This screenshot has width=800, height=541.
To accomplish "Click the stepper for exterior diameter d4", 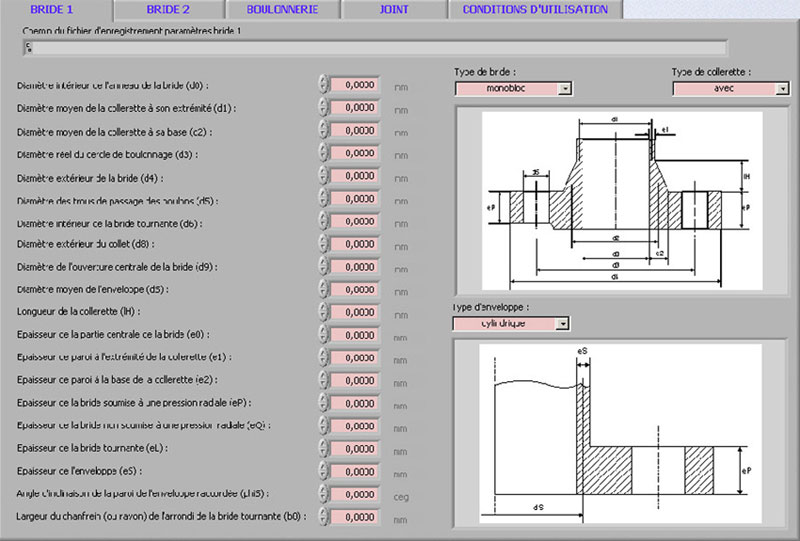I will [322, 177].
